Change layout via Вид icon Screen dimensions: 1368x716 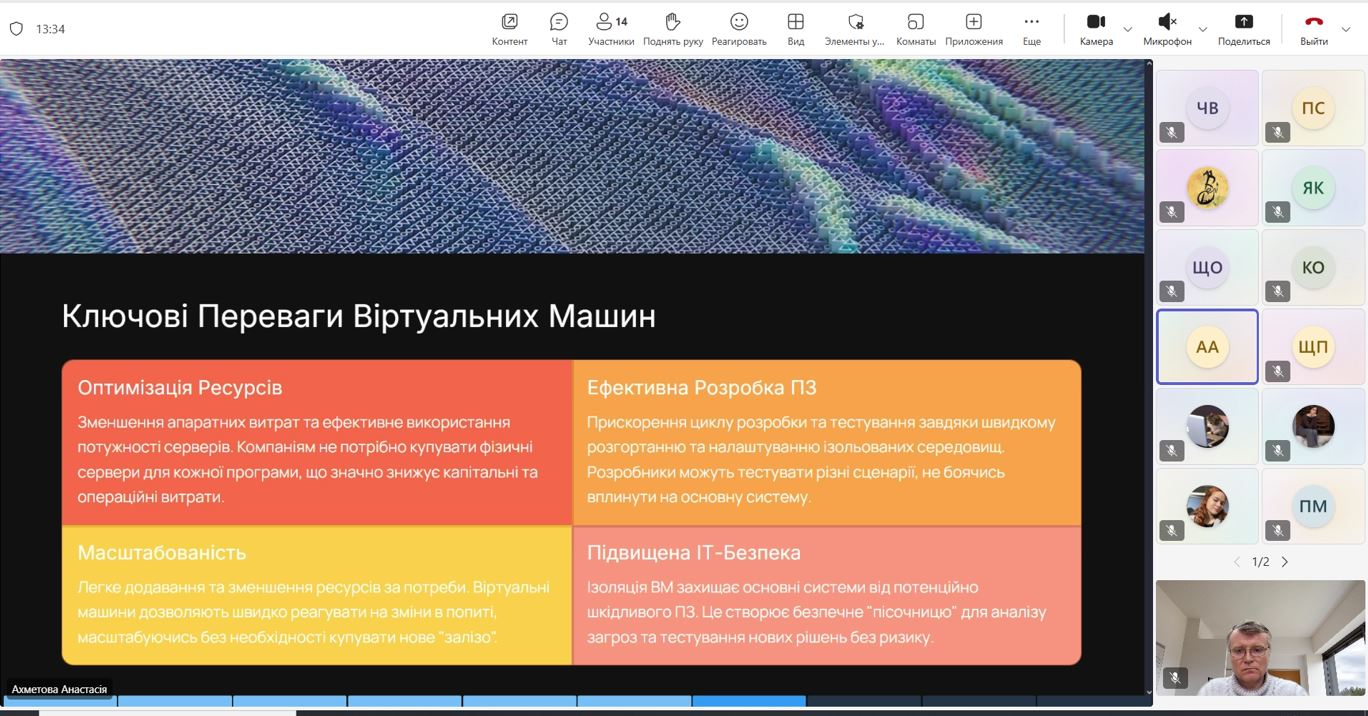[x=795, y=28]
